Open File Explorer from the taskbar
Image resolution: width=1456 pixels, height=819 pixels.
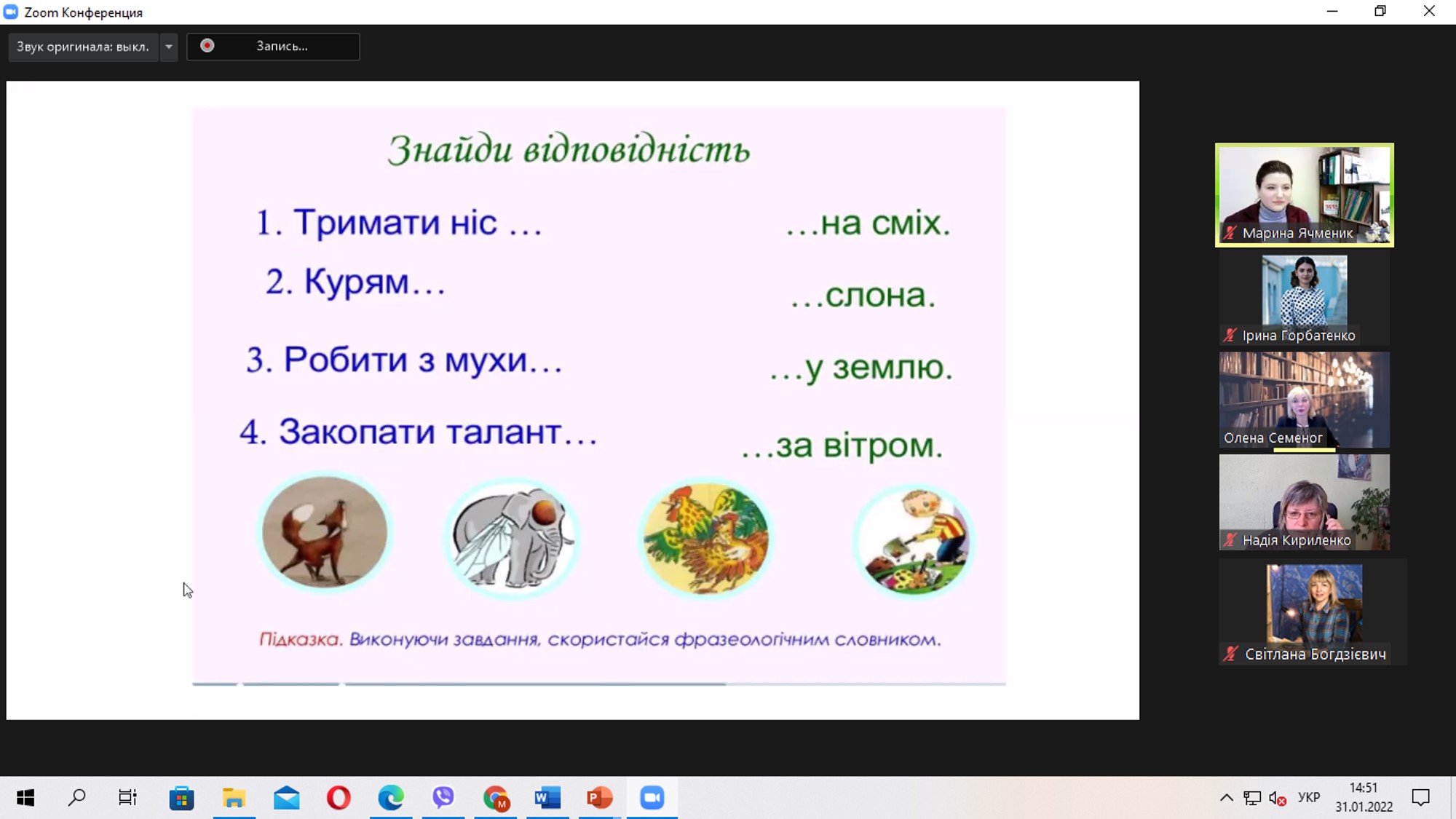[x=234, y=798]
